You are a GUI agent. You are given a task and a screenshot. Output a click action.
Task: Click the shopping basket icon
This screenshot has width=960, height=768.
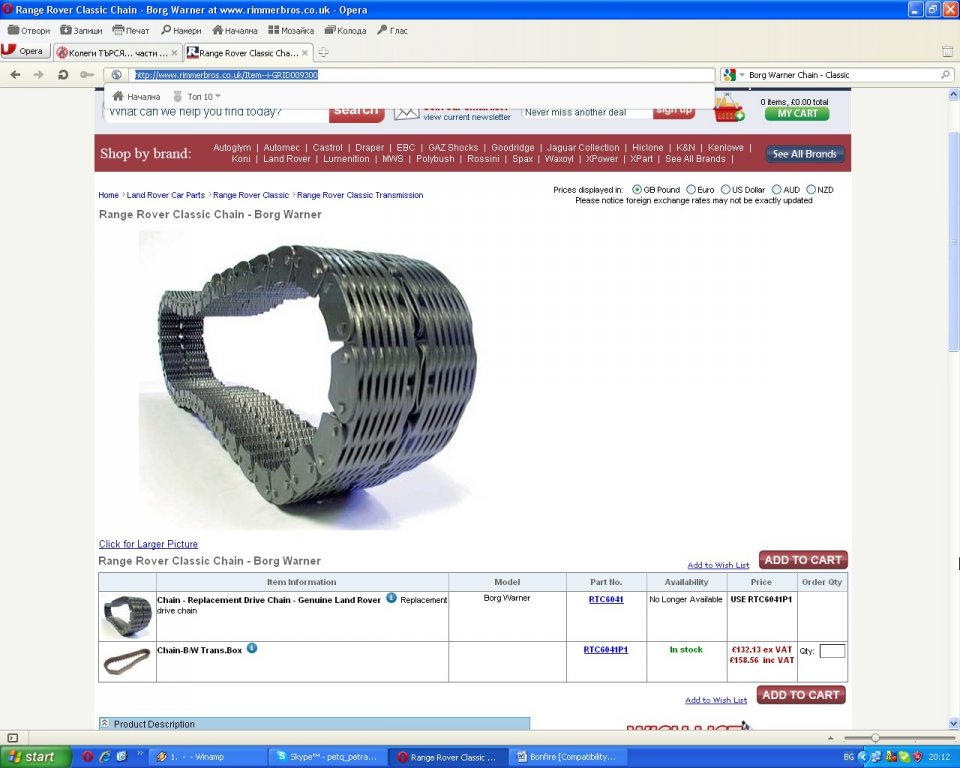[x=728, y=107]
